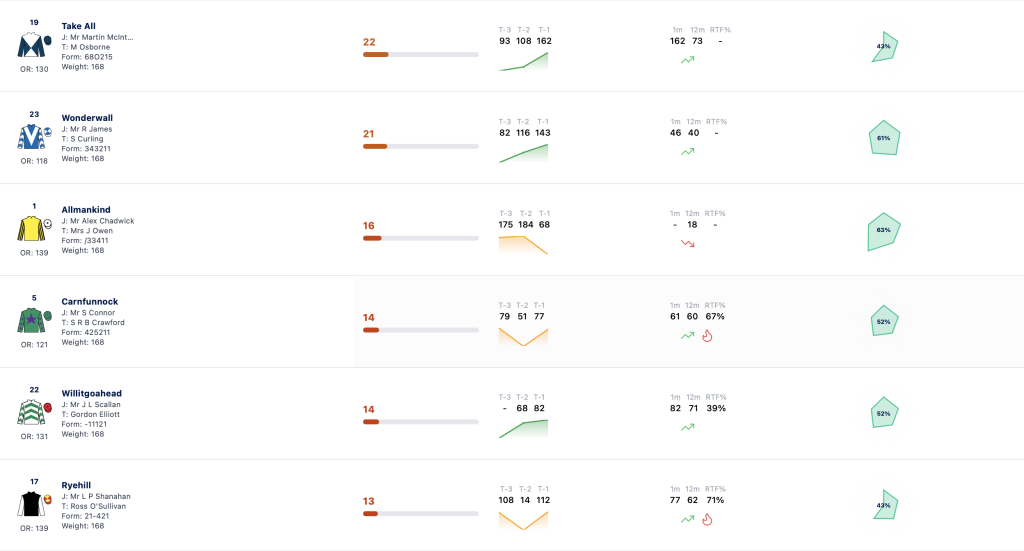The width and height of the screenshot is (1024, 551).
Task: Click Take All's navy jockey silks icon
Action: [x=30, y=46]
